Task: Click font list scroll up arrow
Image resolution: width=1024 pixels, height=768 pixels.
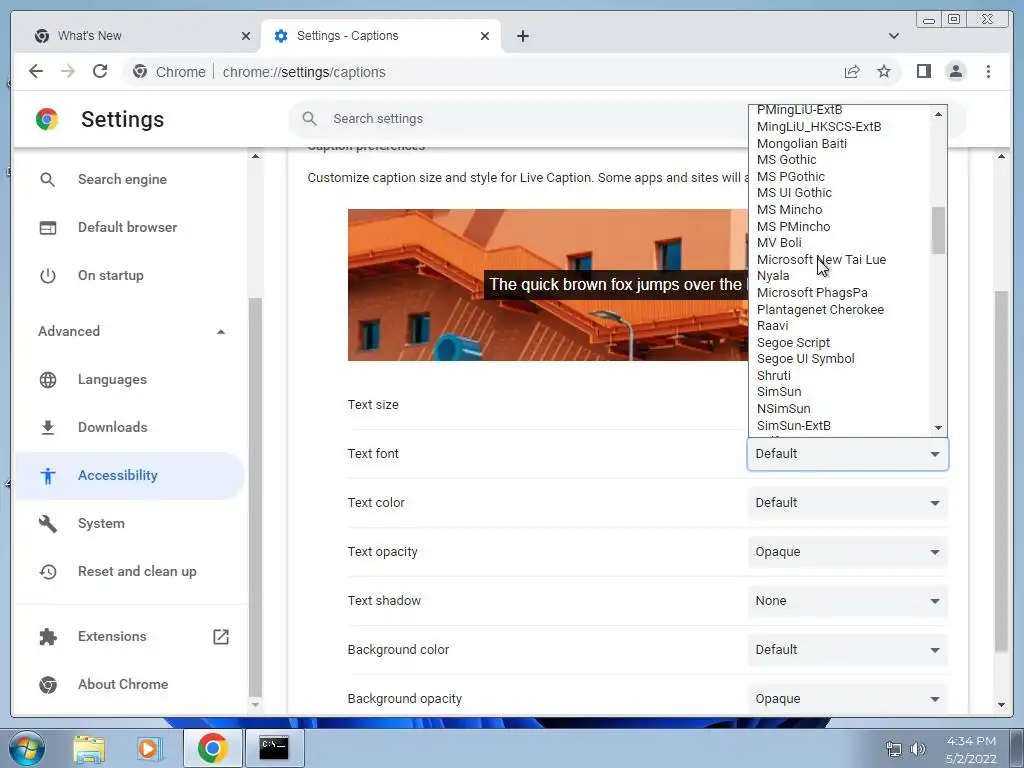Action: (x=938, y=114)
